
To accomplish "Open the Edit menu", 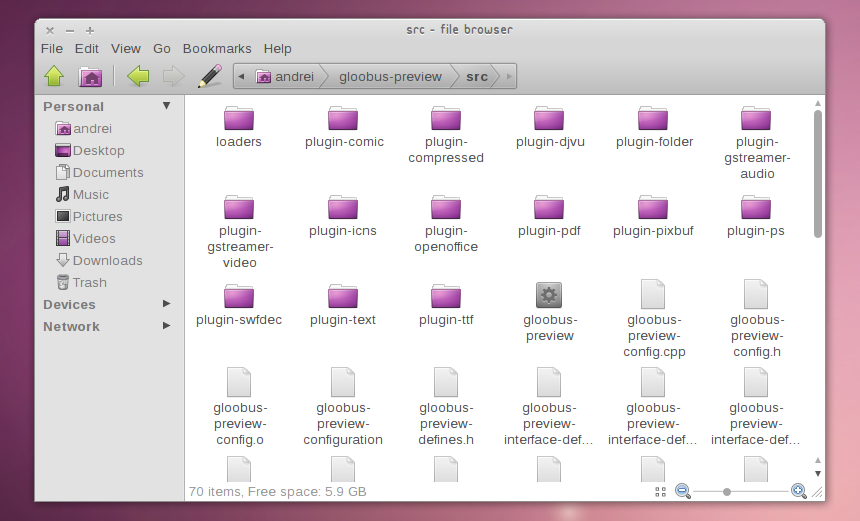I will pos(87,49).
